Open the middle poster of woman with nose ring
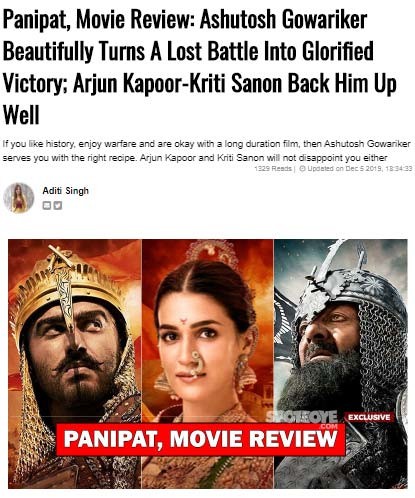This screenshot has height=498, width=415. click(x=207, y=364)
